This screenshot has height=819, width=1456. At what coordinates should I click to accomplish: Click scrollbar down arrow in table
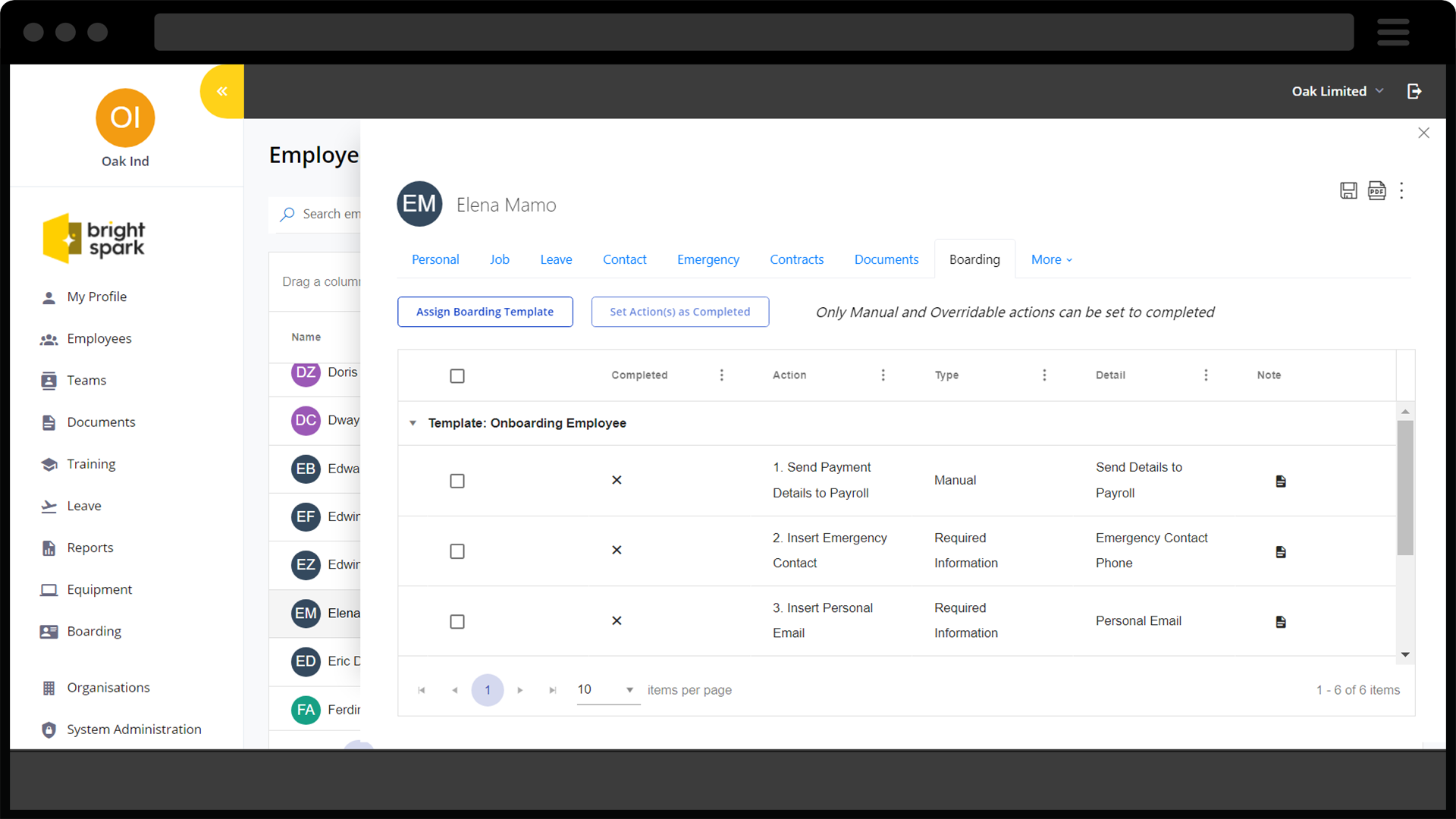tap(1405, 654)
